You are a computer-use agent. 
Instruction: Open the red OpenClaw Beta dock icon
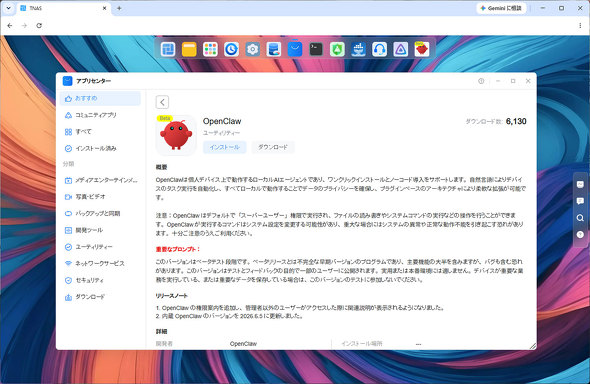(x=422, y=49)
